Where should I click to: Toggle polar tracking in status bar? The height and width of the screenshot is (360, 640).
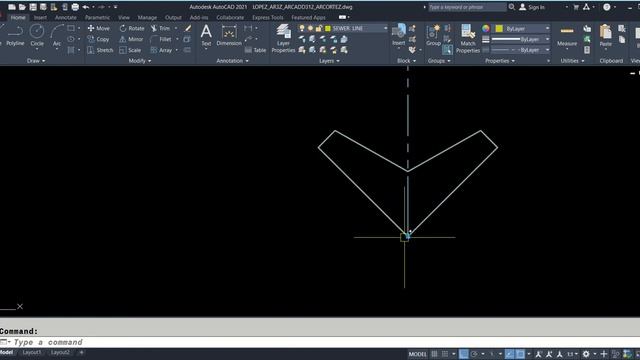[x=474, y=354]
